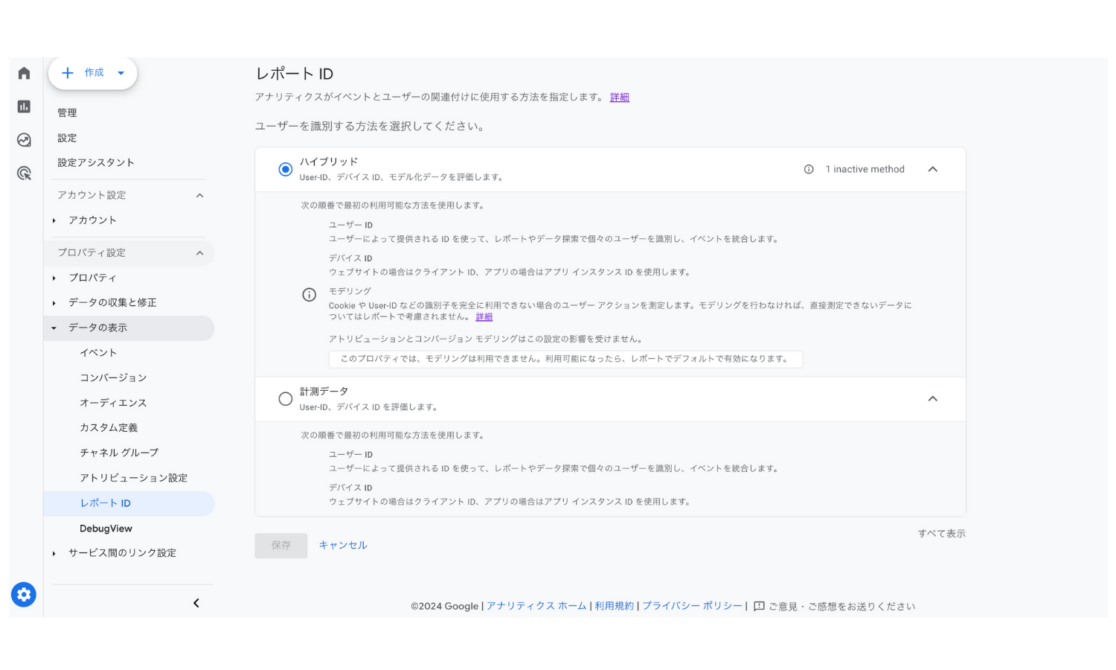Click すべて表示 text below the panel
This screenshot has height=670, width=1116.
click(941, 534)
